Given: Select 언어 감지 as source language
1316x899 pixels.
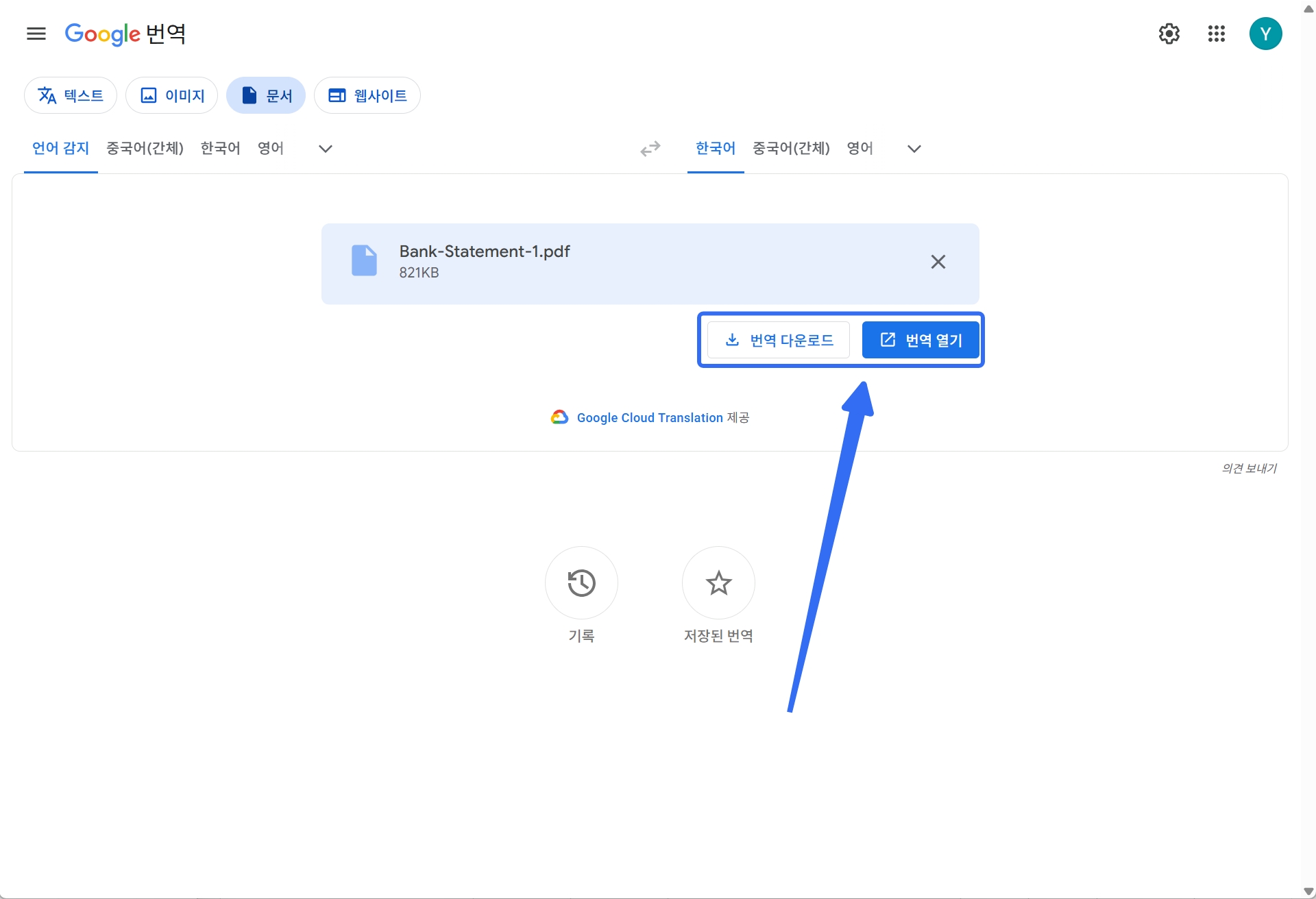Looking at the screenshot, I should [61, 148].
